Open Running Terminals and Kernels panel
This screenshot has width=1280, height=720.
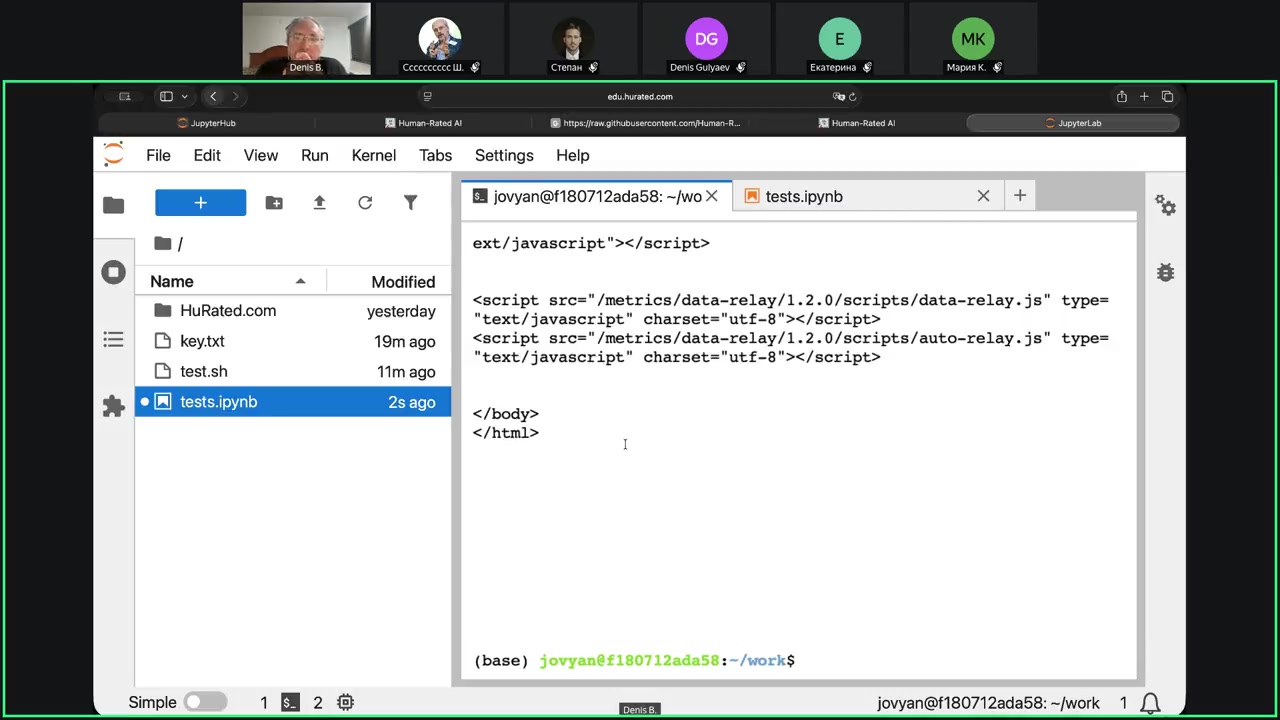pyautogui.click(x=114, y=272)
